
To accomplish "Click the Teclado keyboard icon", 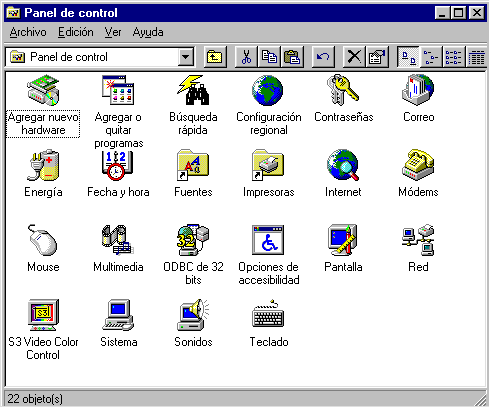I will click(x=268, y=314).
